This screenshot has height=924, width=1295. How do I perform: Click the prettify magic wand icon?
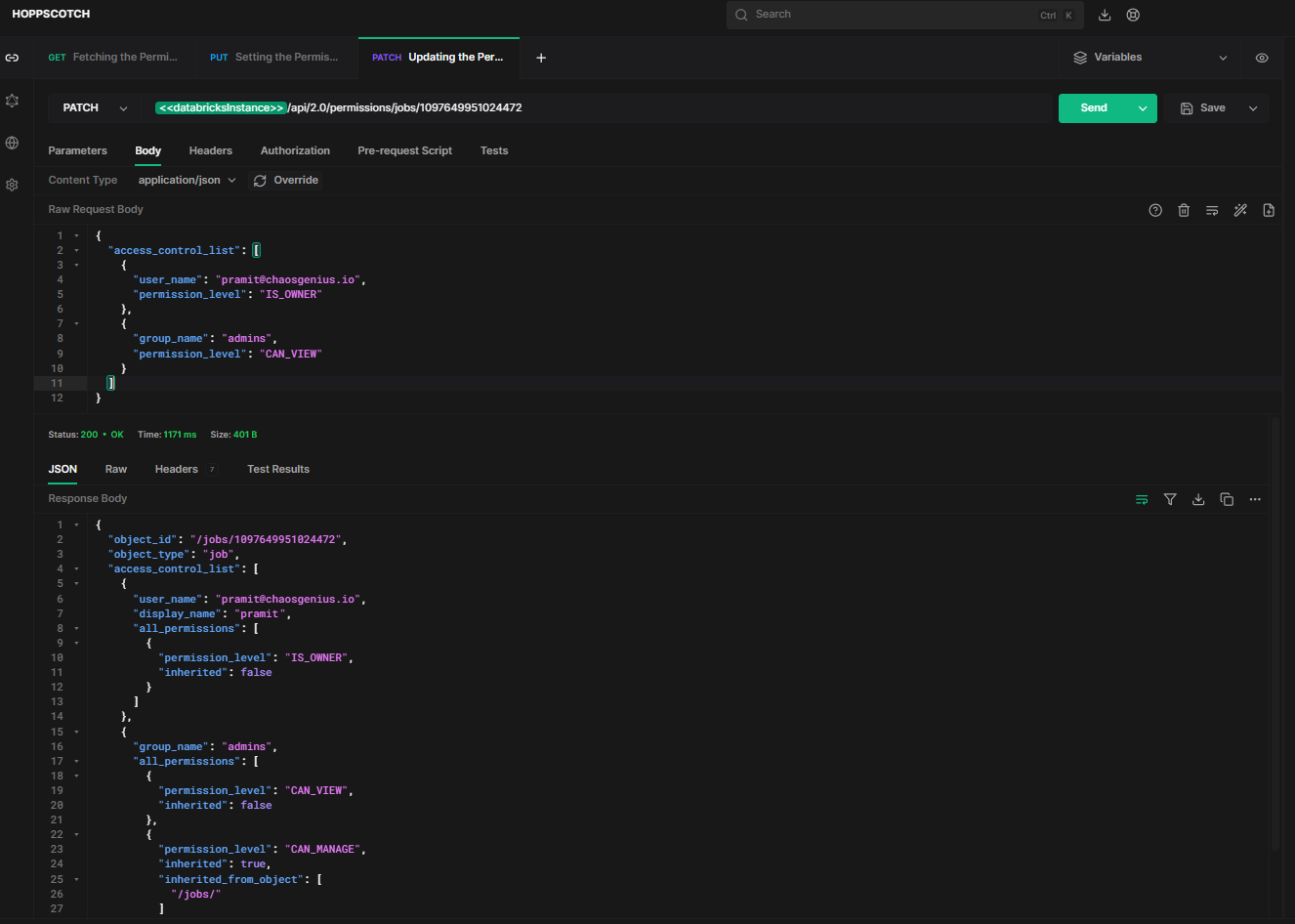(x=1240, y=210)
